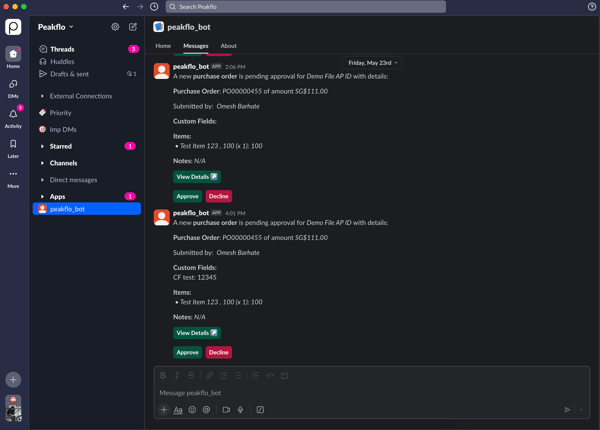Toggle italic formatting in composer
This screenshot has height=430, width=600.
click(177, 375)
